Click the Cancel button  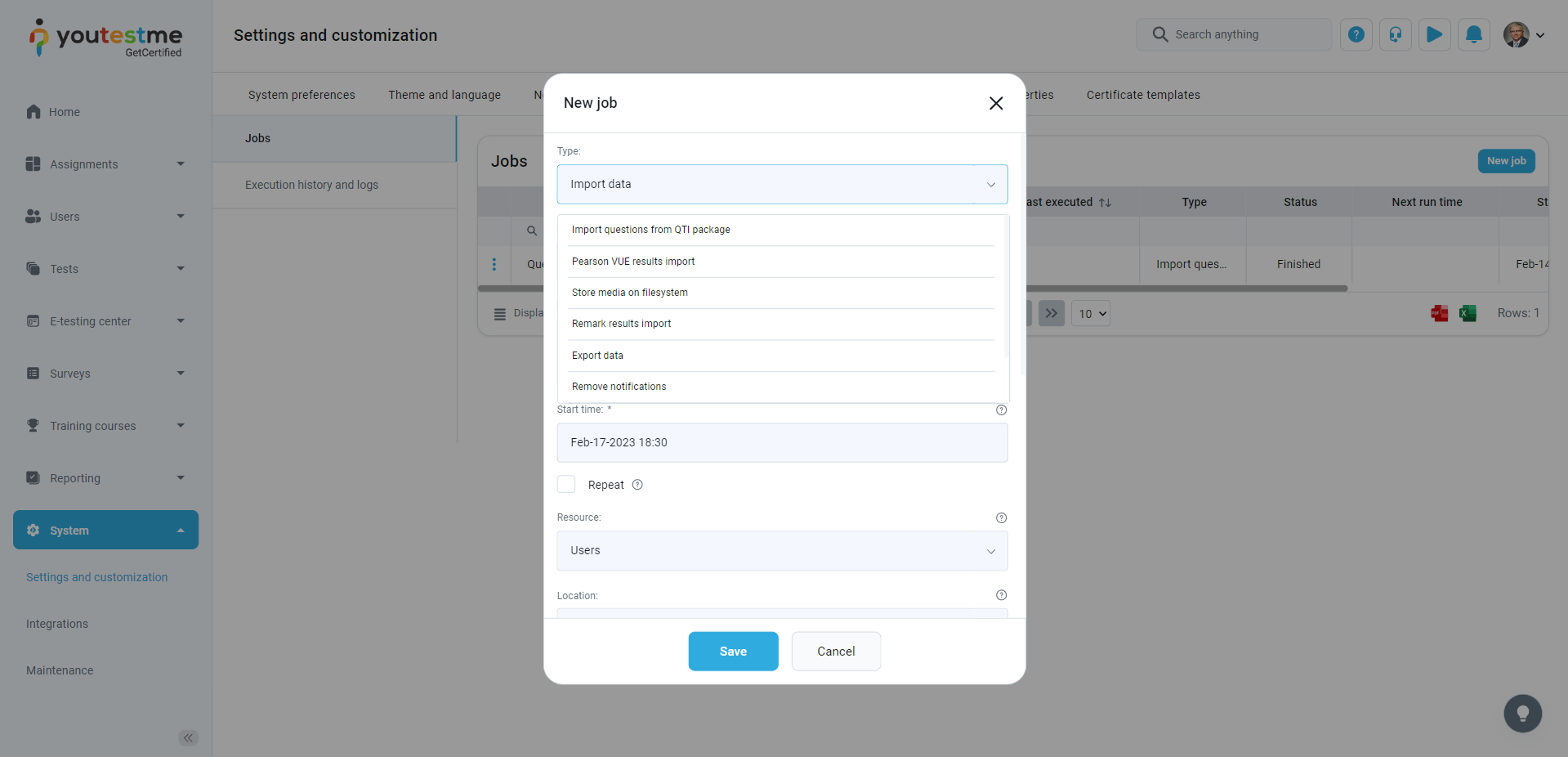pyautogui.click(x=835, y=652)
